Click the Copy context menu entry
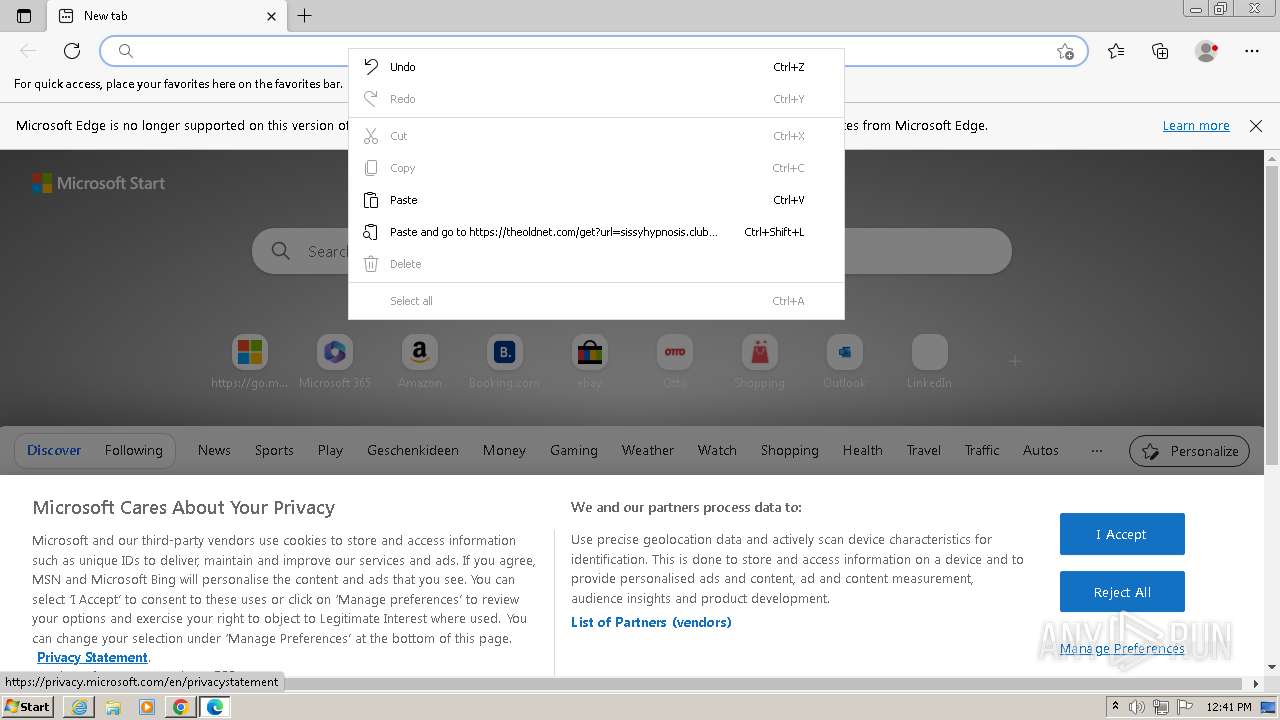The width and height of the screenshot is (1280, 720). (596, 168)
